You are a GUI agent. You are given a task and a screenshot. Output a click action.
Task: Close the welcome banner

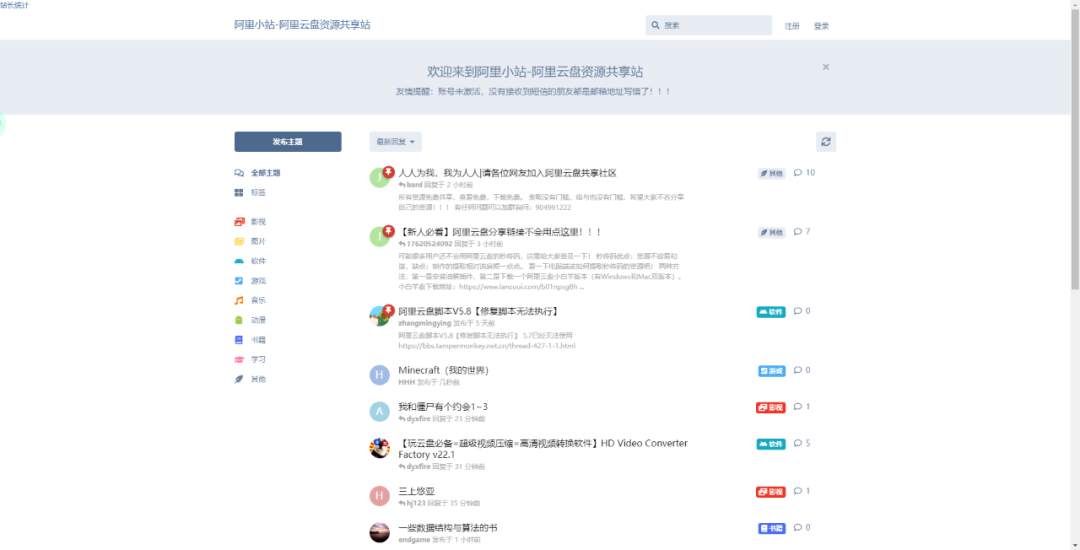(x=826, y=67)
